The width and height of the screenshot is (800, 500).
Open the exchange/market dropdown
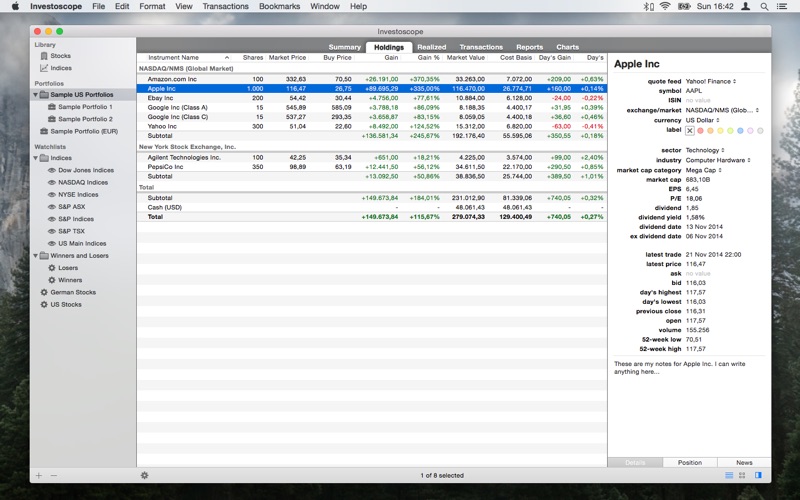[x=722, y=110]
